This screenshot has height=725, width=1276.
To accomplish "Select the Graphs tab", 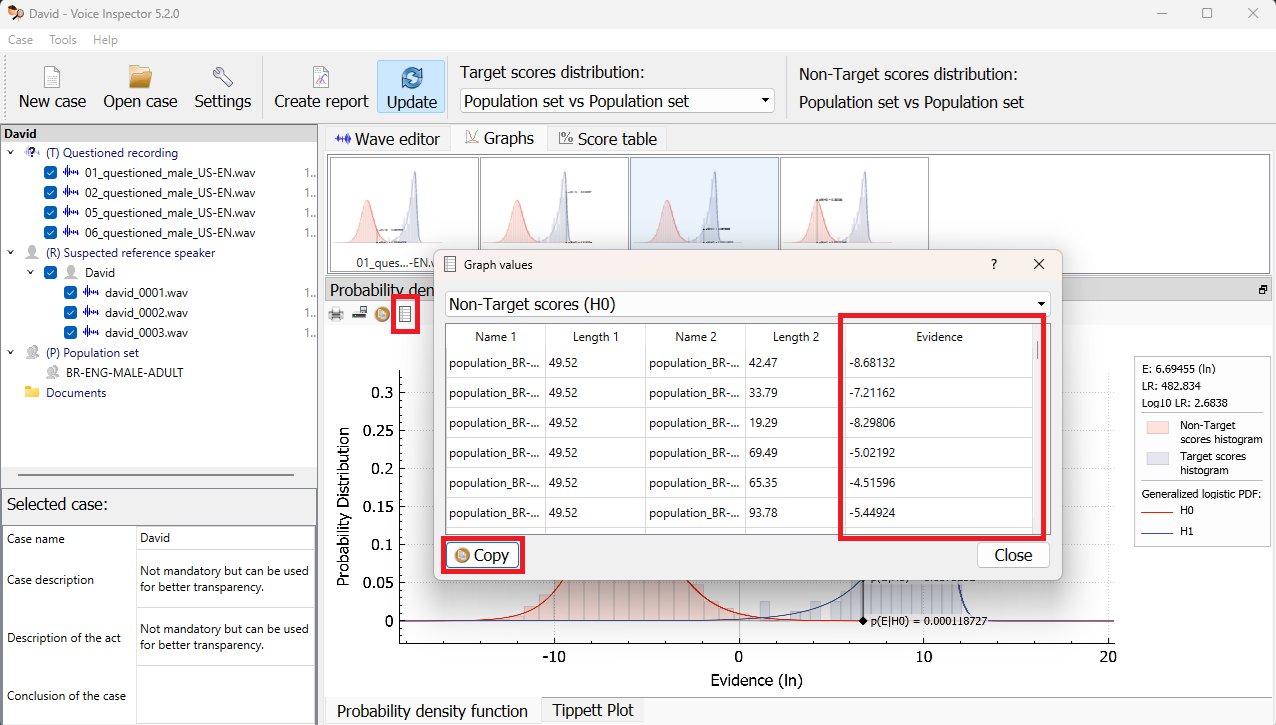I will coord(498,138).
